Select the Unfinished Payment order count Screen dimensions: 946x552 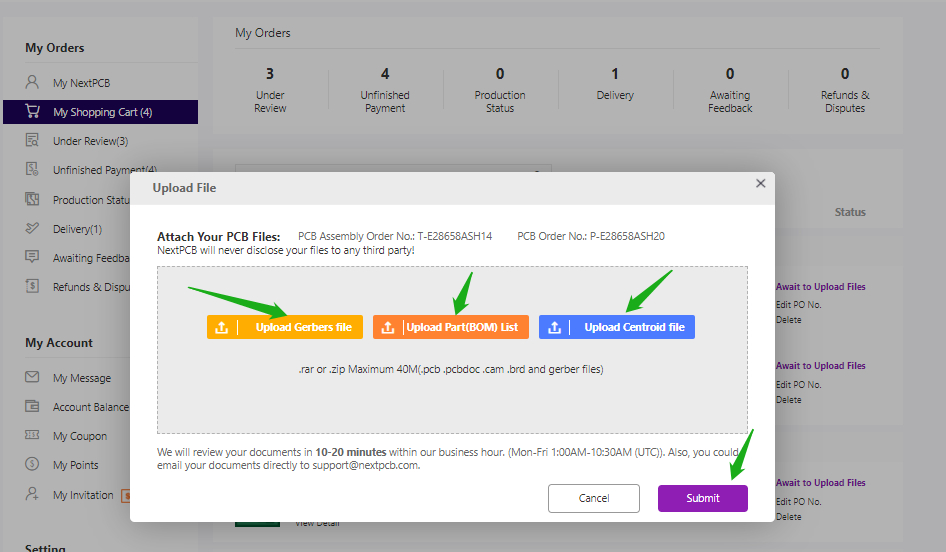click(x=385, y=74)
